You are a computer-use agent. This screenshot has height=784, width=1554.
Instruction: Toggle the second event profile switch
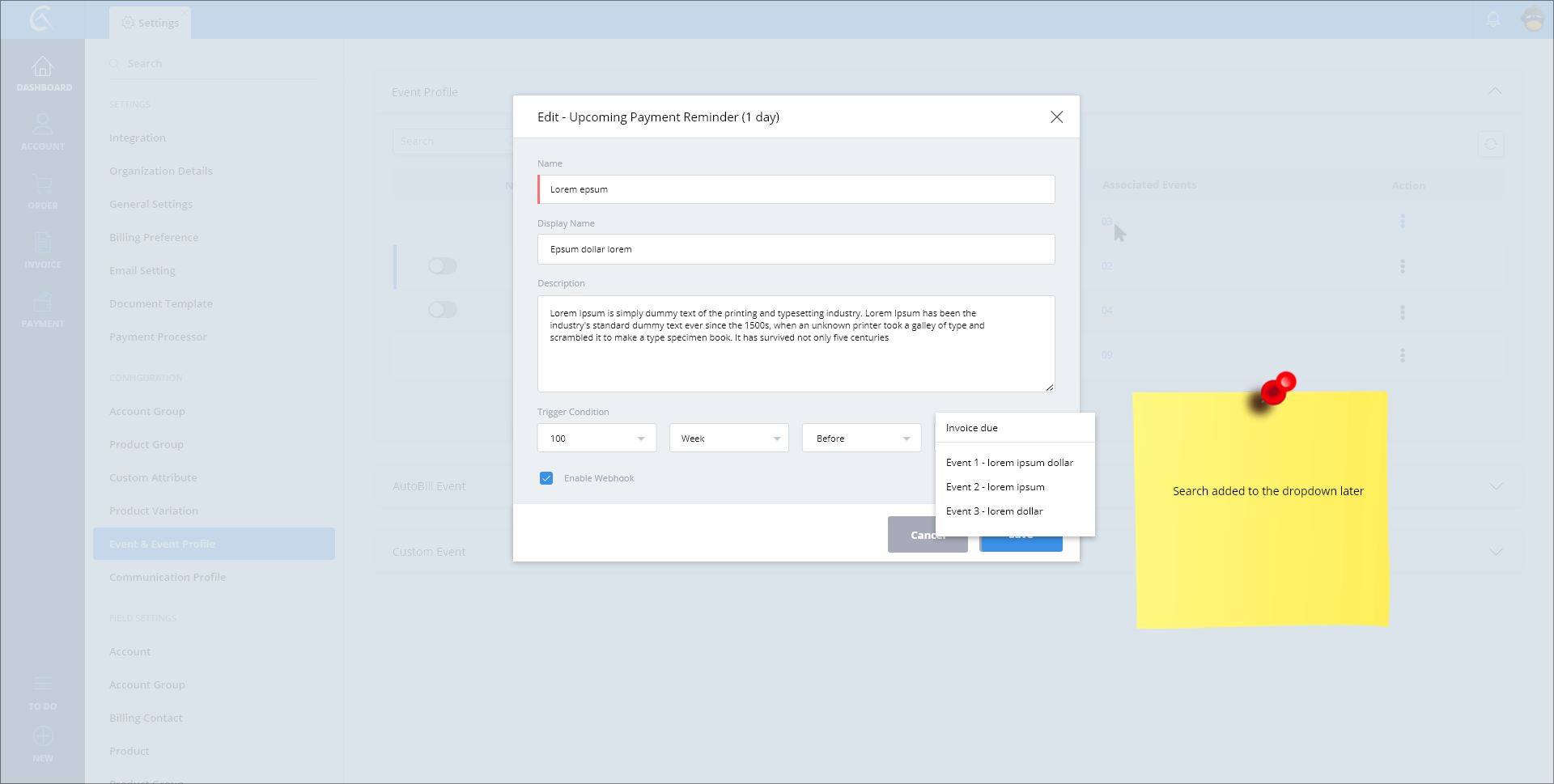[x=443, y=310]
